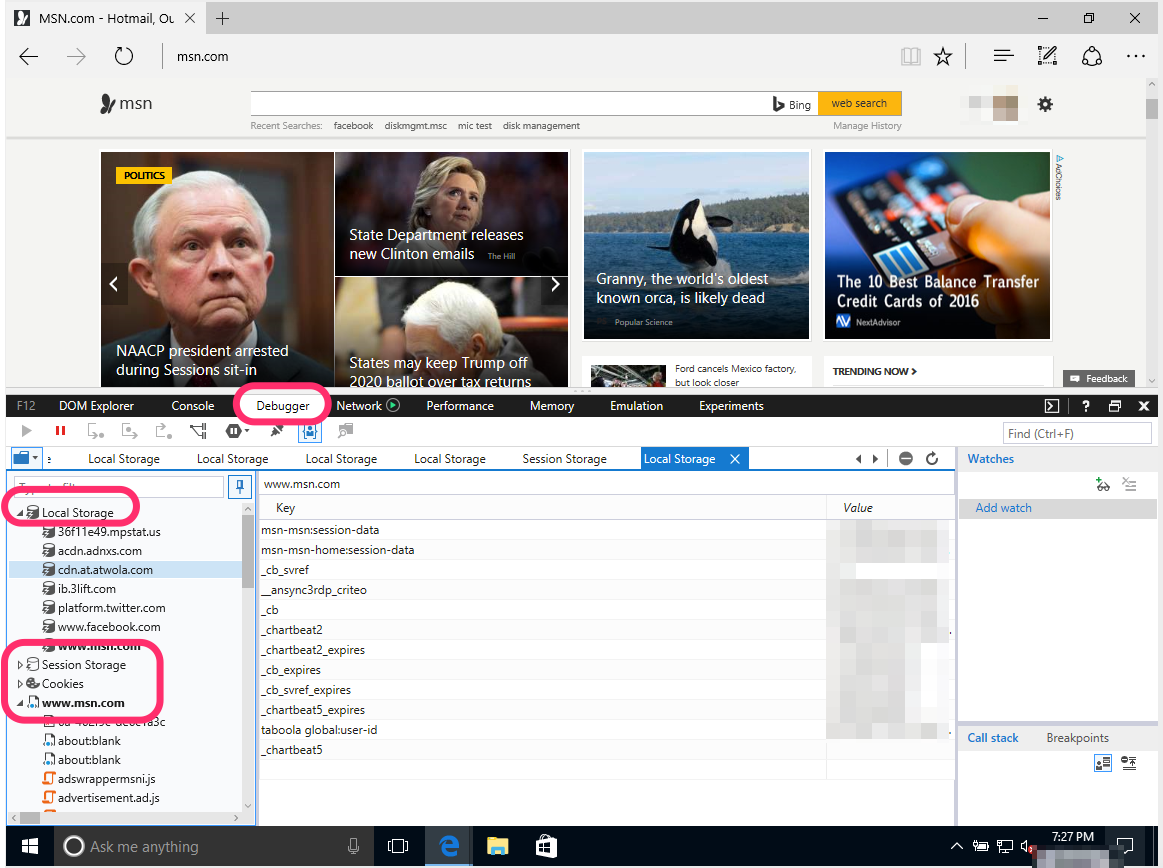Open the adswrappermsni.js script file
This screenshot has width=1163, height=868.
[106, 779]
